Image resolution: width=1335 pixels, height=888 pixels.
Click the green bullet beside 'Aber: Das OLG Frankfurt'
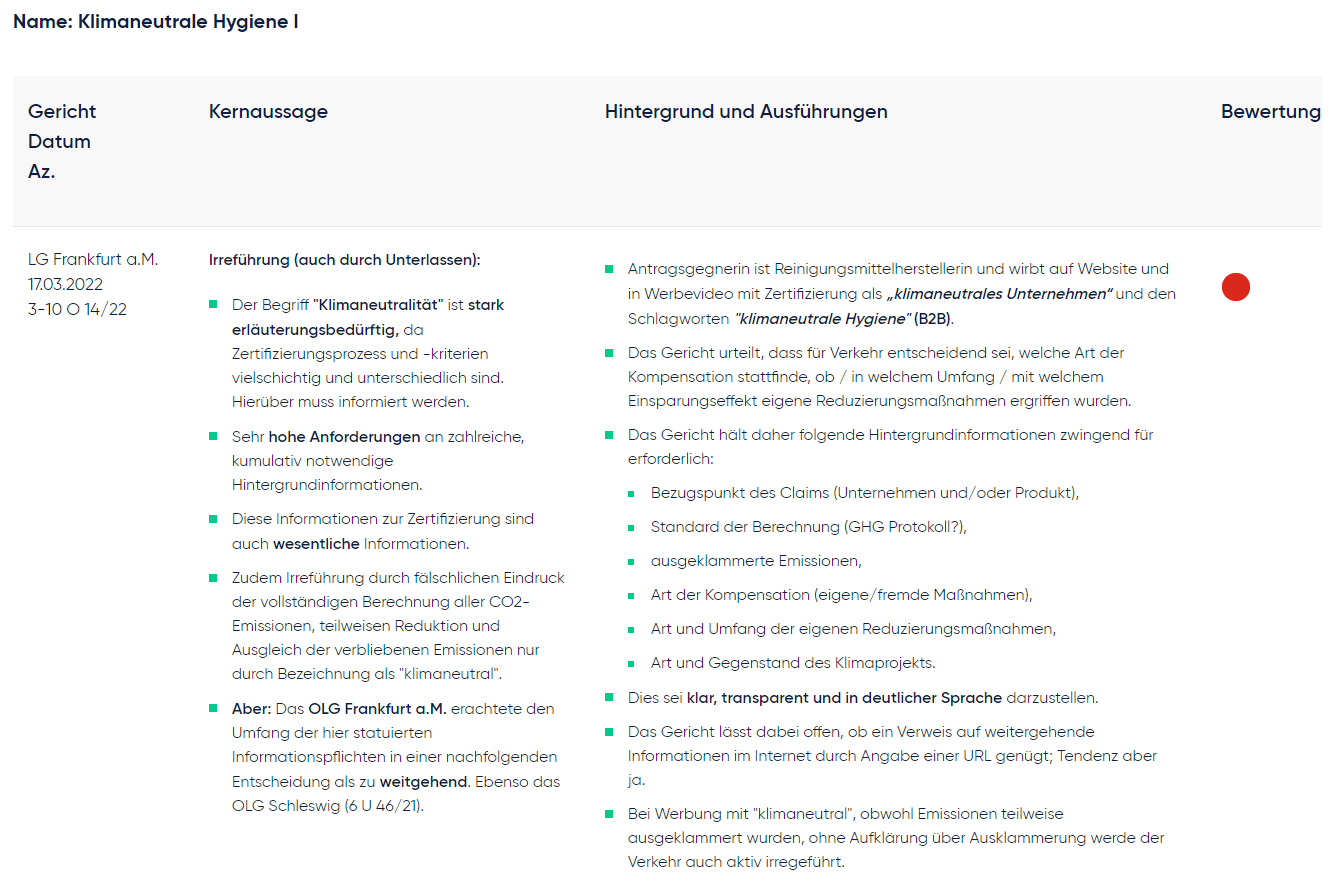(x=213, y=708)
